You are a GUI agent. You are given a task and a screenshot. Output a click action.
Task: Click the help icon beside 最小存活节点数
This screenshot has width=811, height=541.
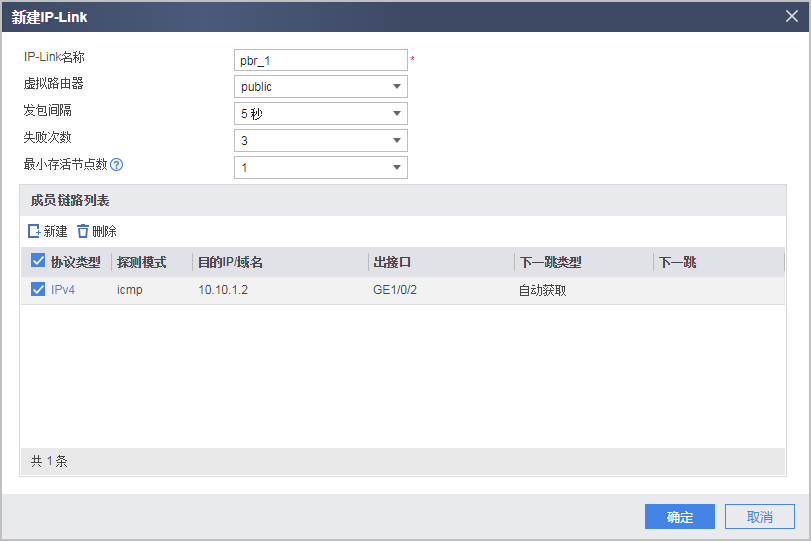tap(116, 165)
